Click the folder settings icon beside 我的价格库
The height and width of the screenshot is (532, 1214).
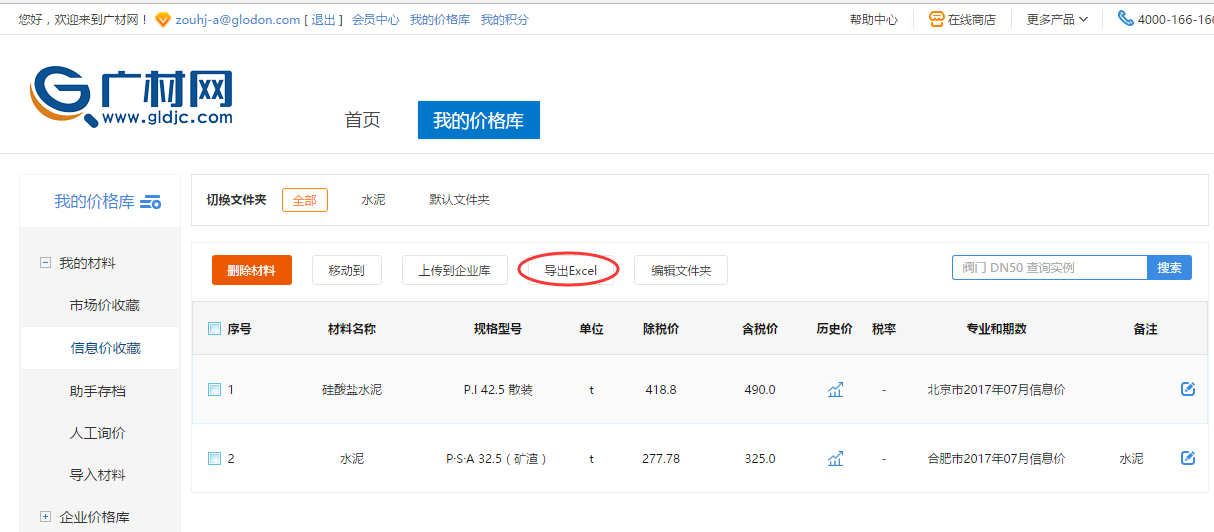point(151,202)
